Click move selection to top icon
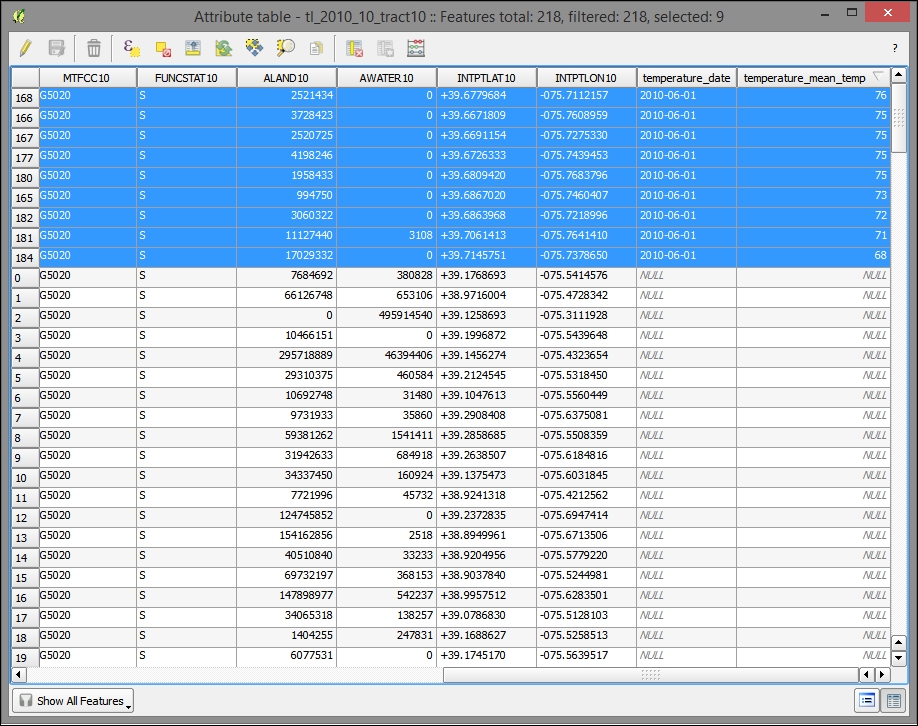The height and width of the screenshot is (726, 918). (x=193, y=47)
